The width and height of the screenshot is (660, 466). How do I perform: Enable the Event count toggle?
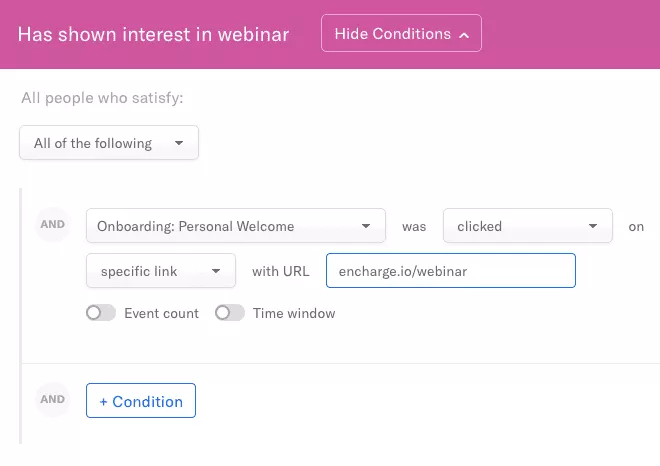pyautogui.click(x=101, y=313)
